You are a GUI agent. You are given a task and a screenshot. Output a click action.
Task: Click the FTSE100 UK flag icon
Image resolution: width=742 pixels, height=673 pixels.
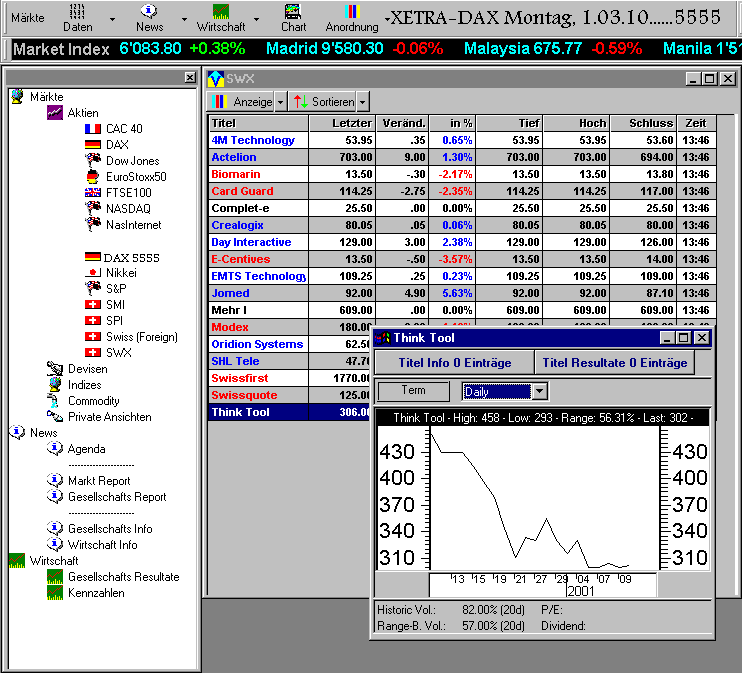click(93, 193)
